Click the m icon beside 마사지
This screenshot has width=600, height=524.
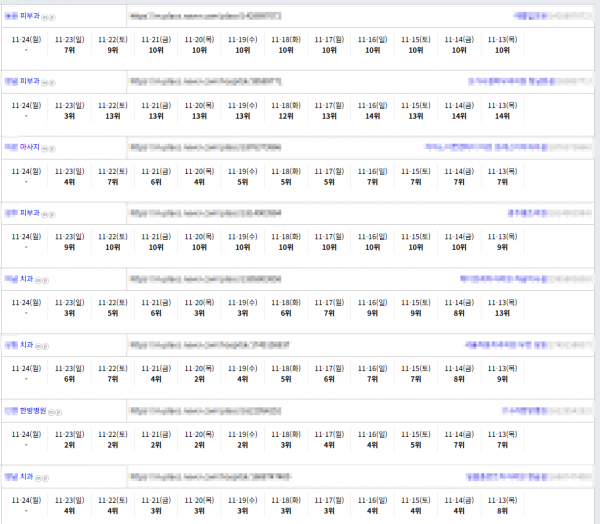coord(45,149)
